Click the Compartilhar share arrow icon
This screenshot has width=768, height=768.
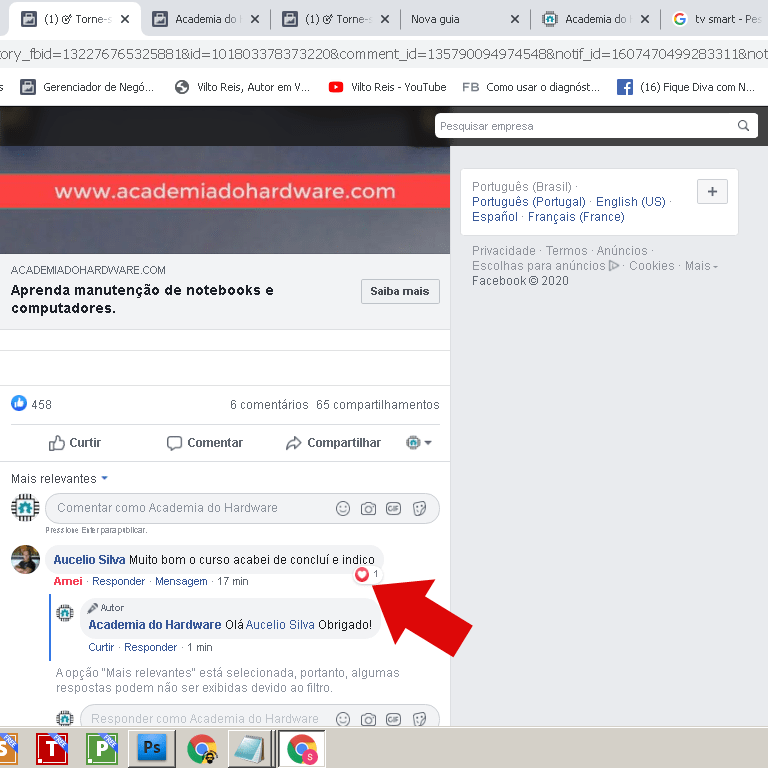(293, 443)
